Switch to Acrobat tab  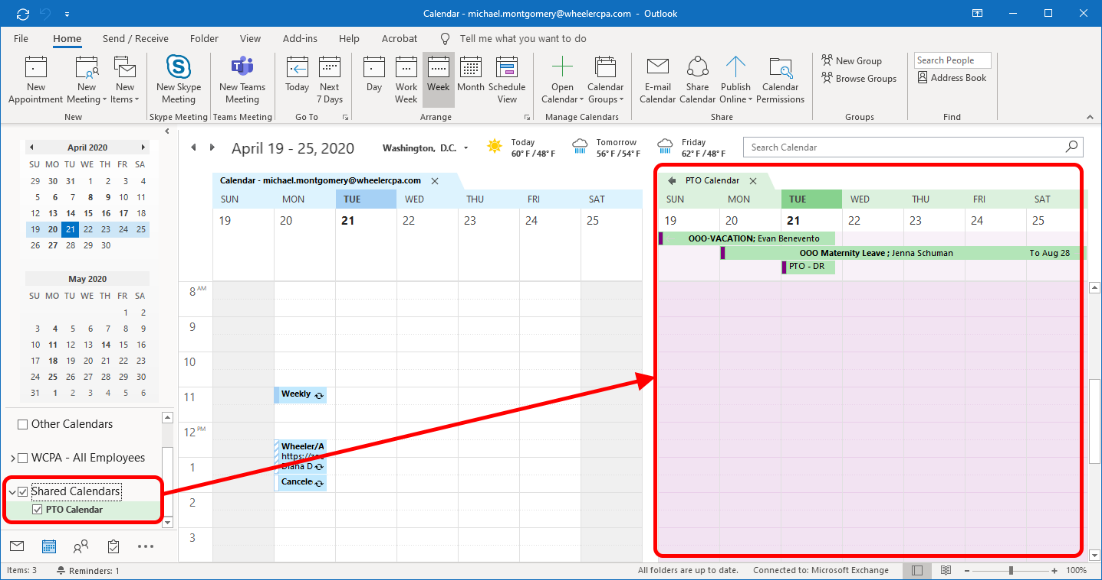399,39
